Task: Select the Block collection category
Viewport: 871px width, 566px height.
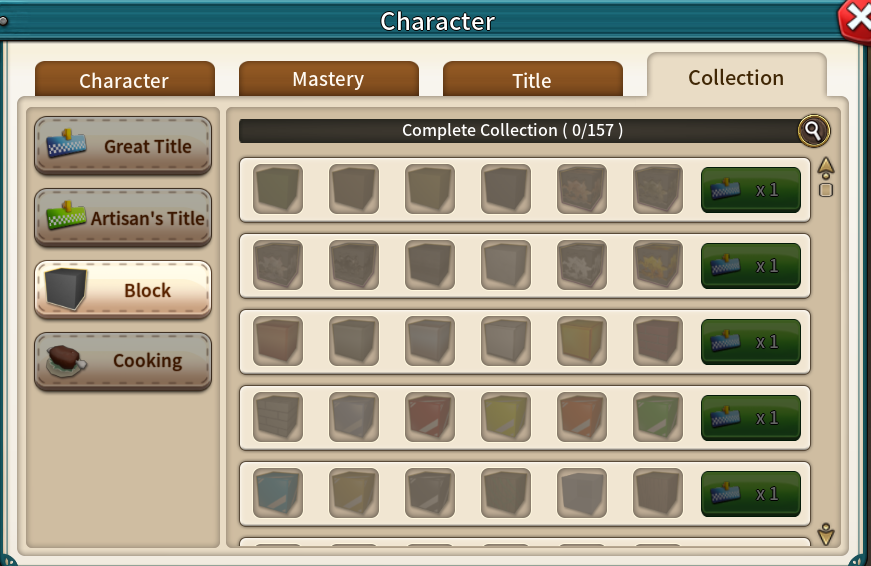Action: pyautogui.click(x=123, y=289)
